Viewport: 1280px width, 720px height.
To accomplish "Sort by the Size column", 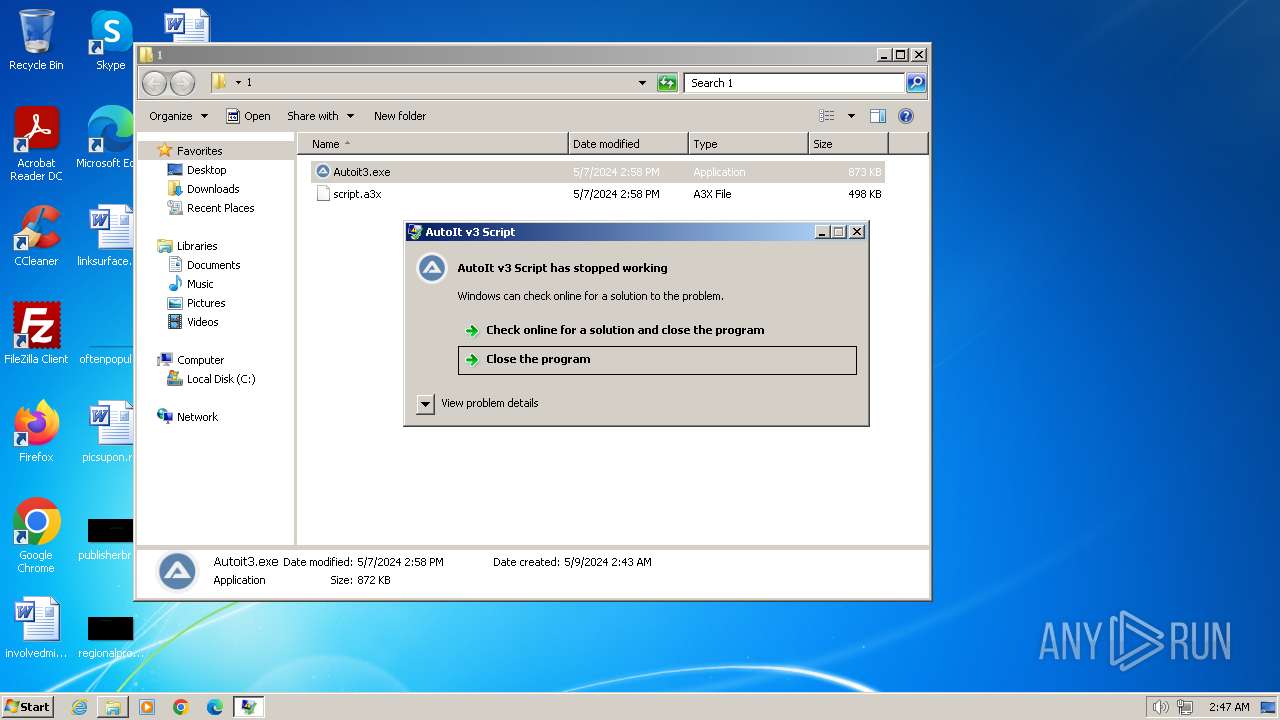I will 848,144.
